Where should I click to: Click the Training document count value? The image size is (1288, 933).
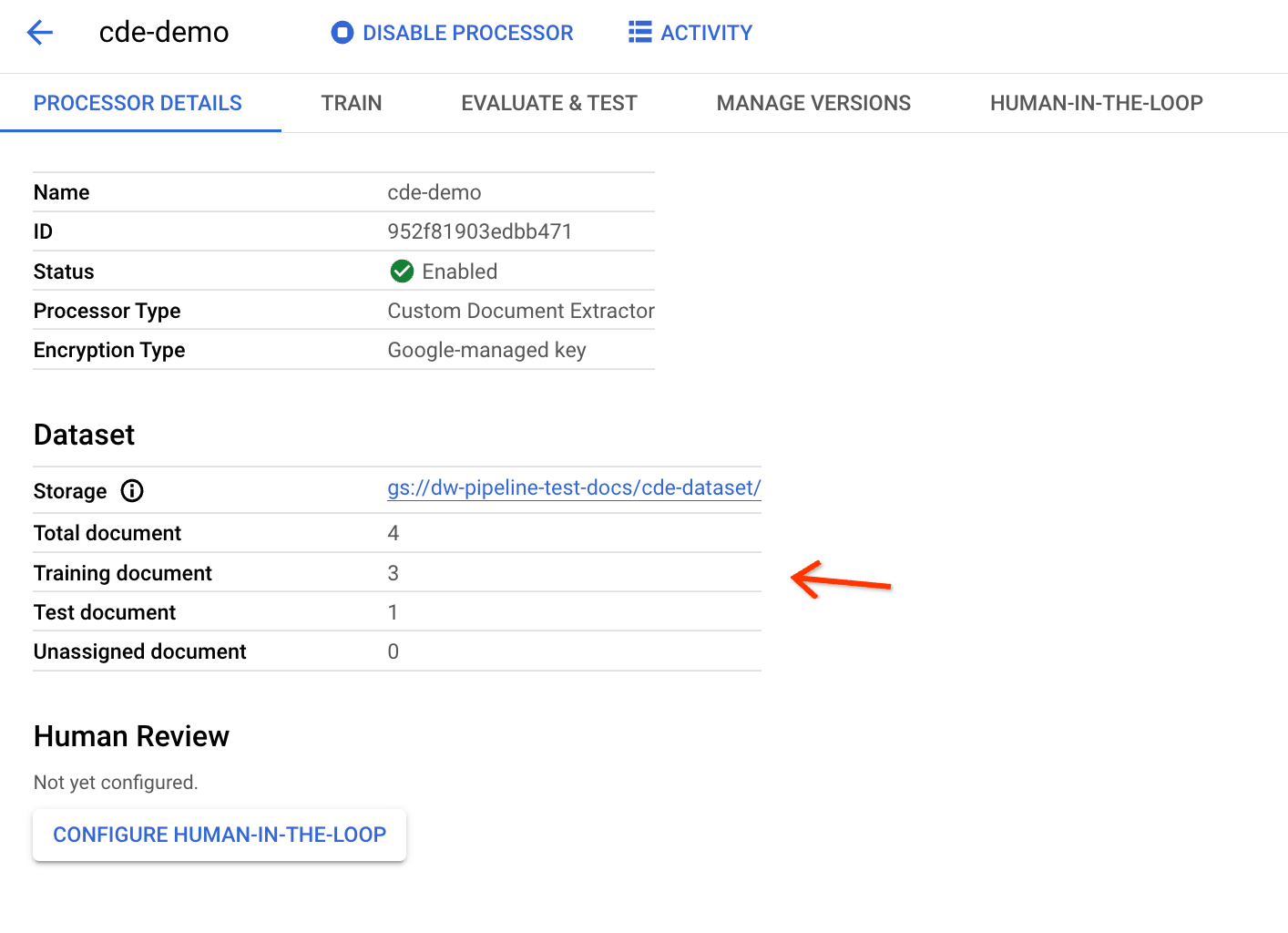point(394,573)
